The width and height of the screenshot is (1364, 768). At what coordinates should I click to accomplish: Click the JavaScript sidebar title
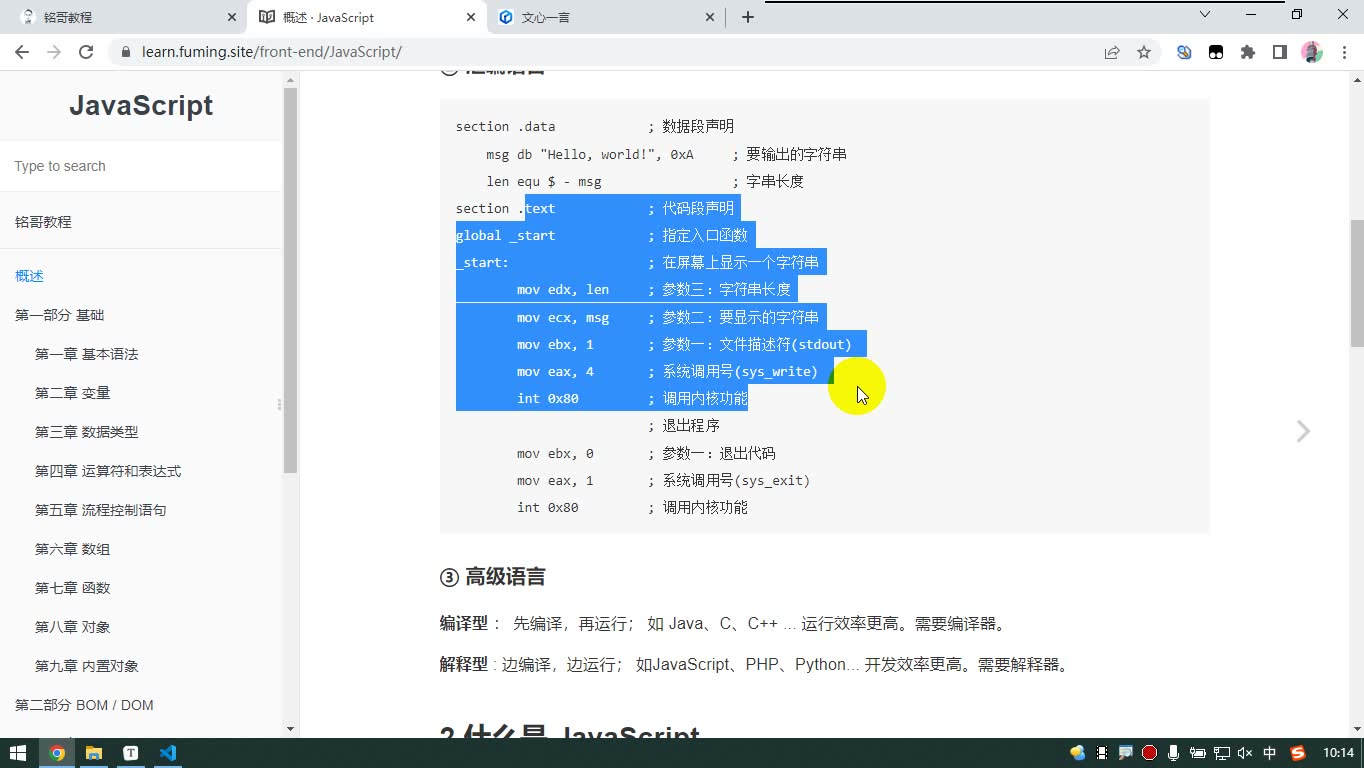[x=141, y=106]
